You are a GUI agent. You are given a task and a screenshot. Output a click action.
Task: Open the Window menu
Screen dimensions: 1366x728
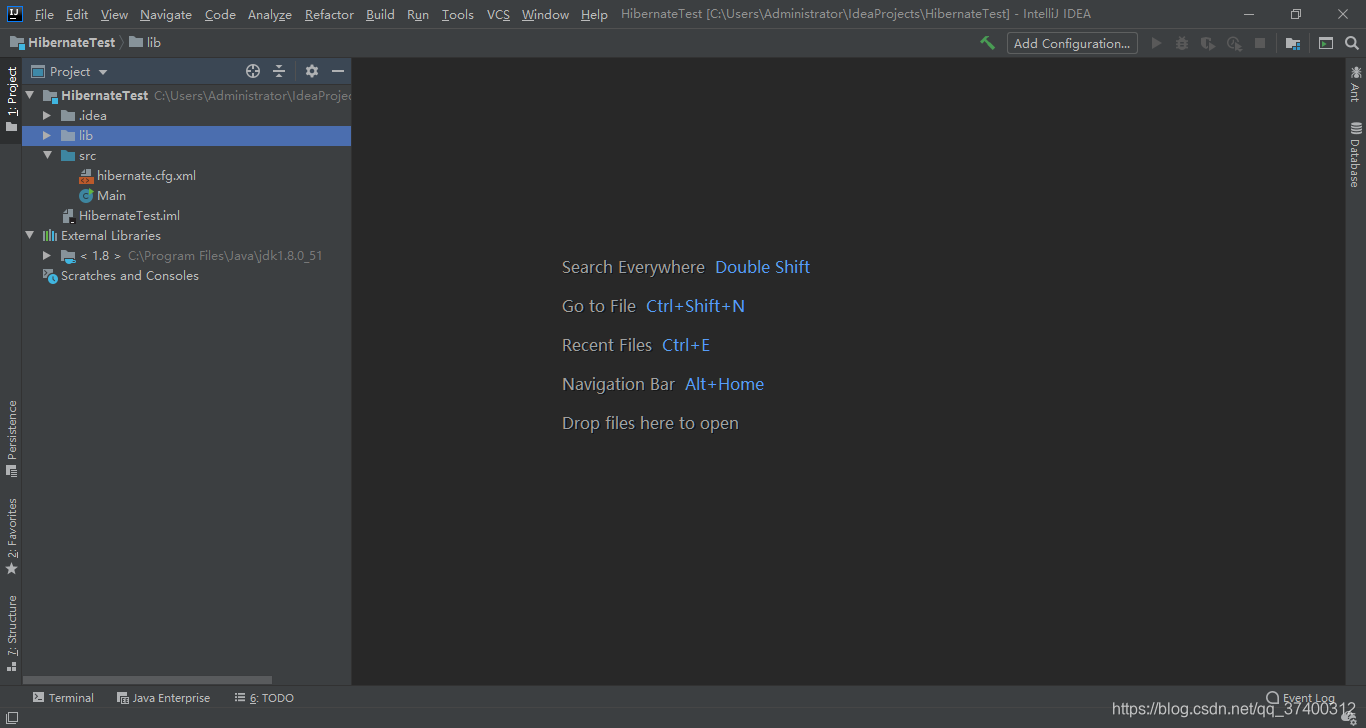pyautogui.click(x=545, y=14)
